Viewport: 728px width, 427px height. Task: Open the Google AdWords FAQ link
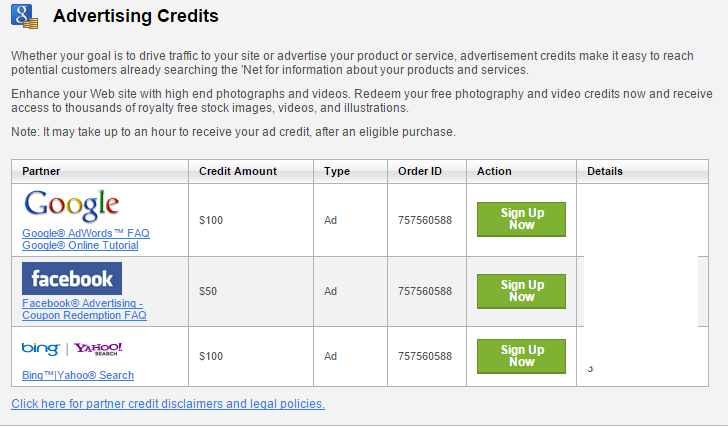[x=86, y=233]
